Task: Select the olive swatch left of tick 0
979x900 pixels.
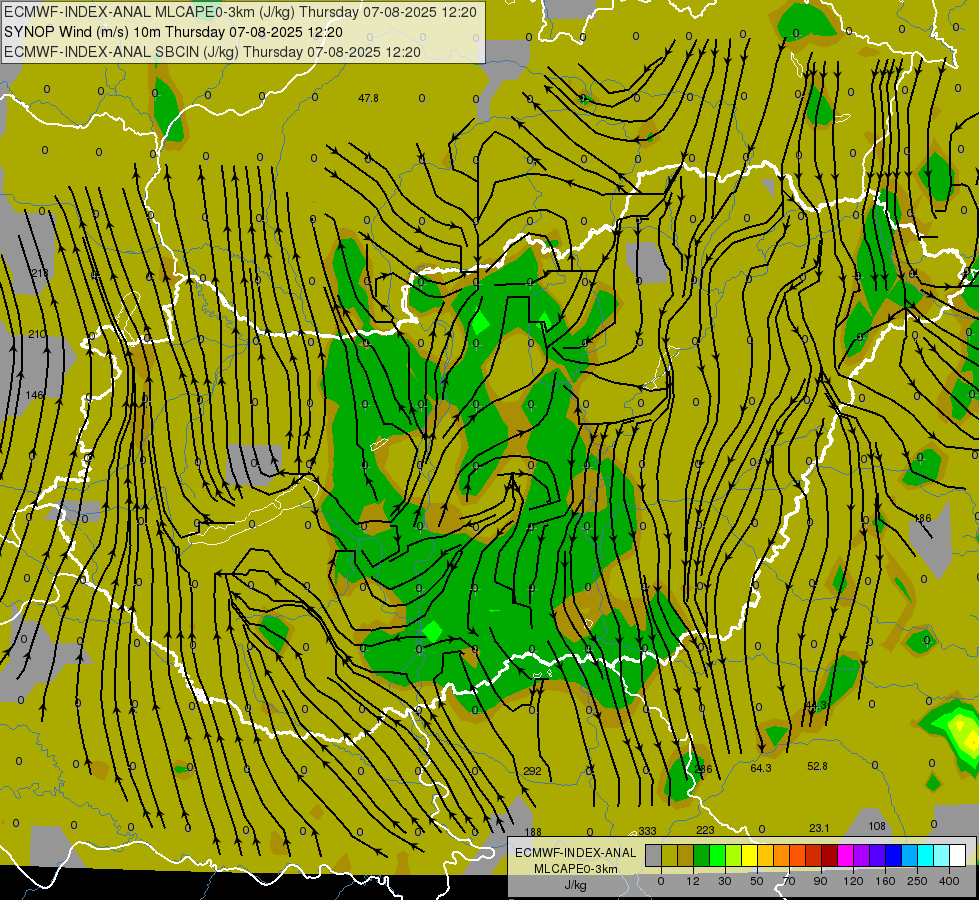Action: click(x=669, y=856)
